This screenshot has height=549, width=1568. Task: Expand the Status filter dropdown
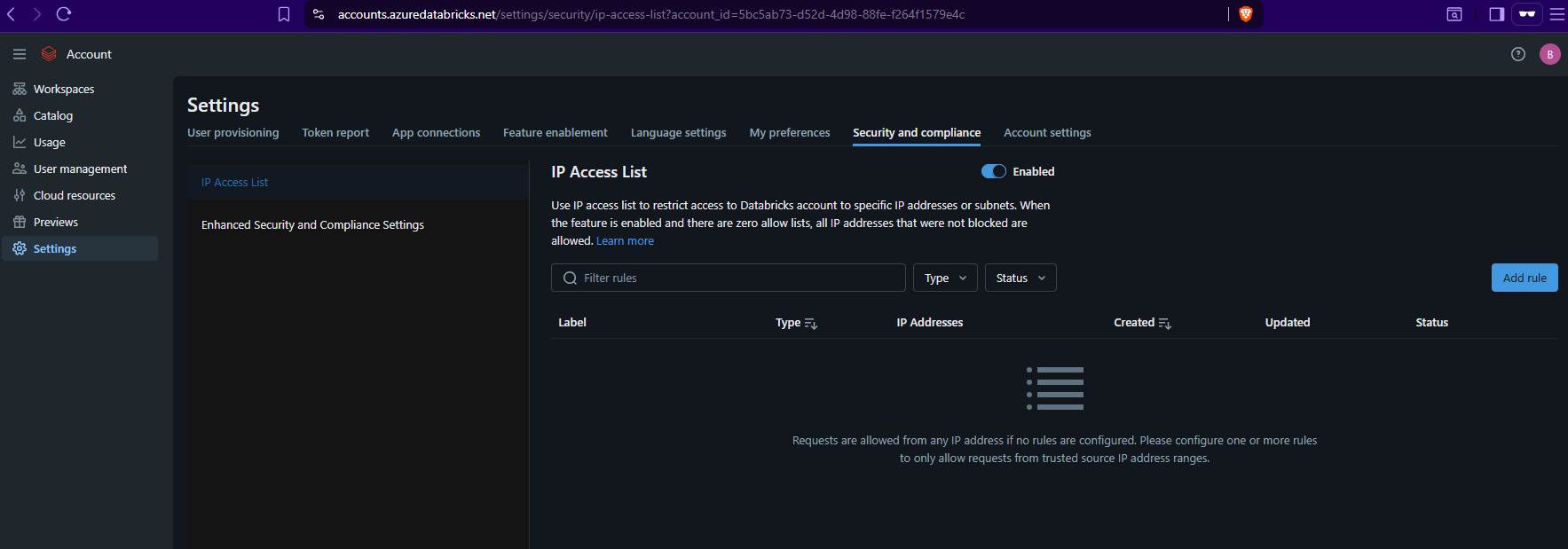tap(1020, 278)
